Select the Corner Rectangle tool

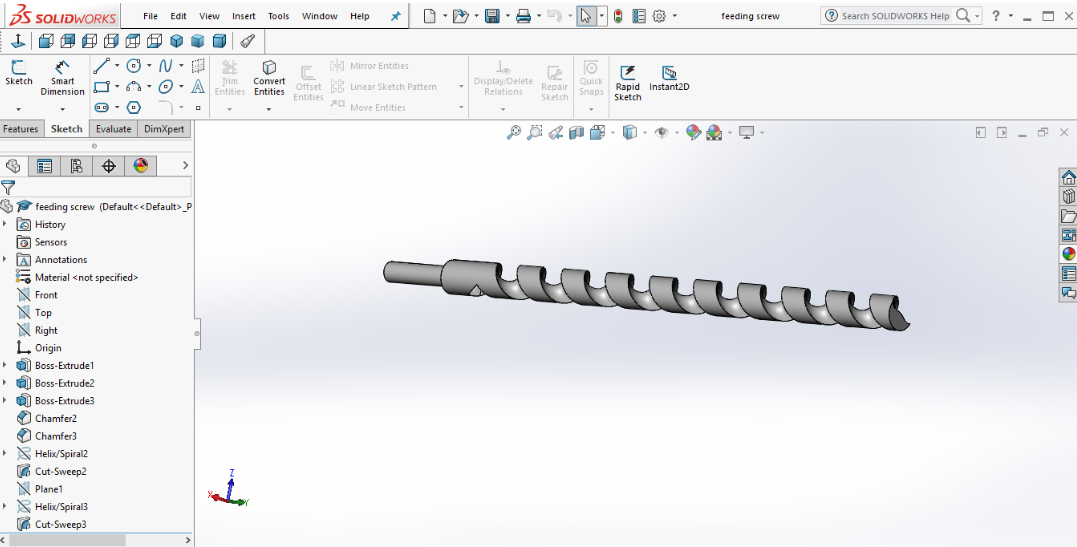point(102,87)
